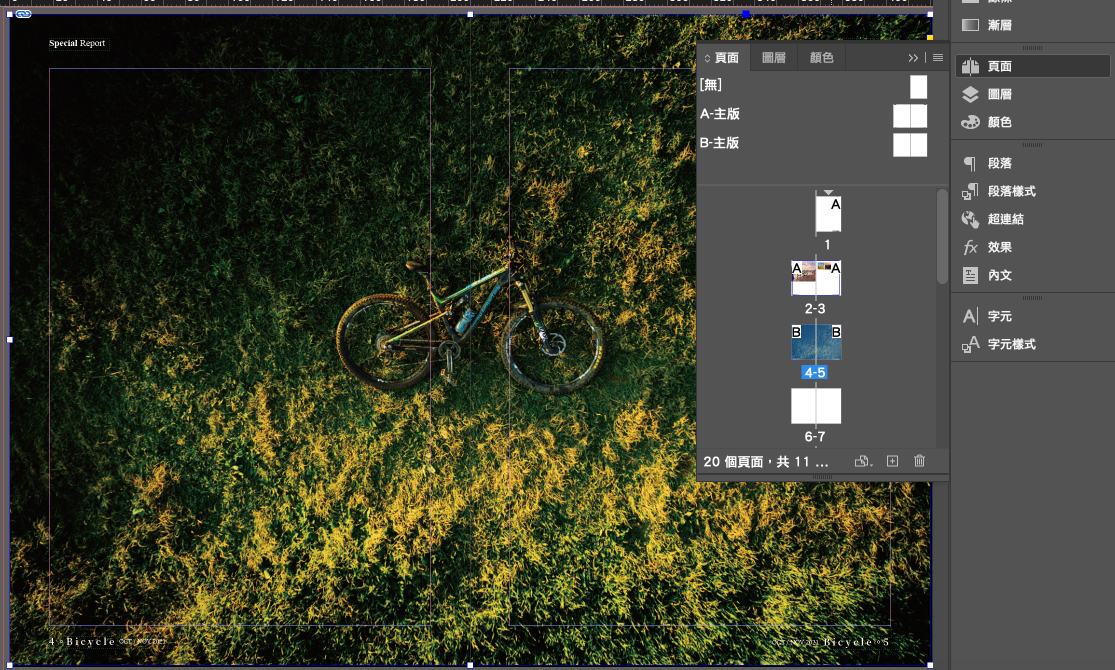1115x670 pixels.
Task: Select the 2-3 page spread thumbnail
Action: click(x=816, y=279)
